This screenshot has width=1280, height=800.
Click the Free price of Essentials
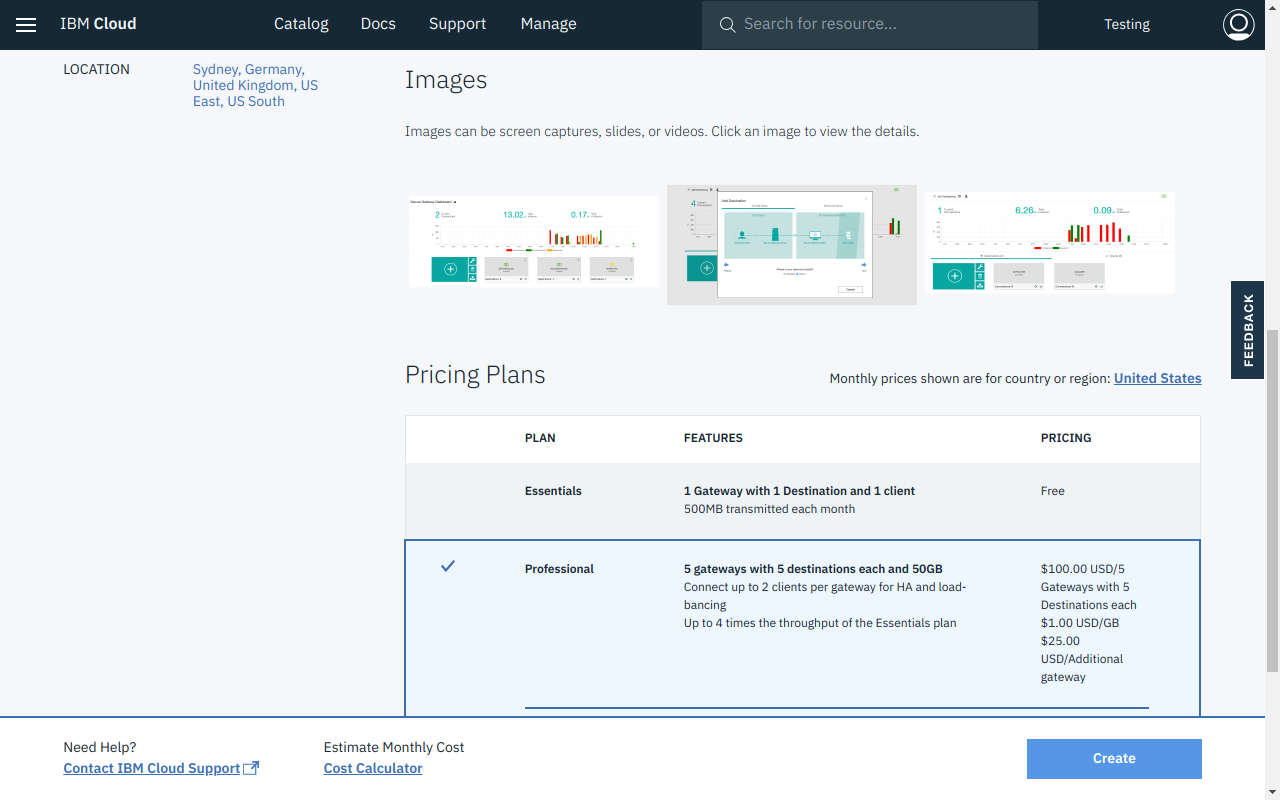1053,491
